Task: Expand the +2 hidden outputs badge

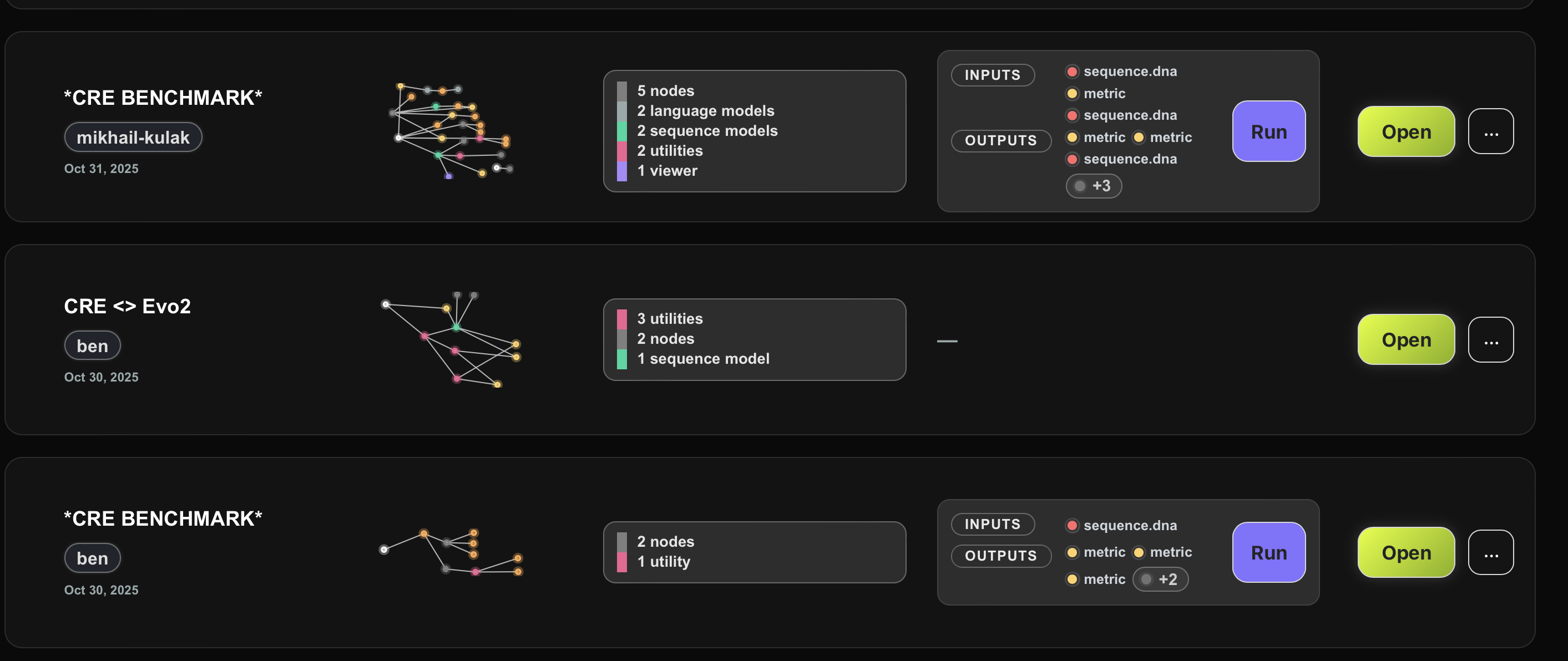Action: (x=1160, y=579)
